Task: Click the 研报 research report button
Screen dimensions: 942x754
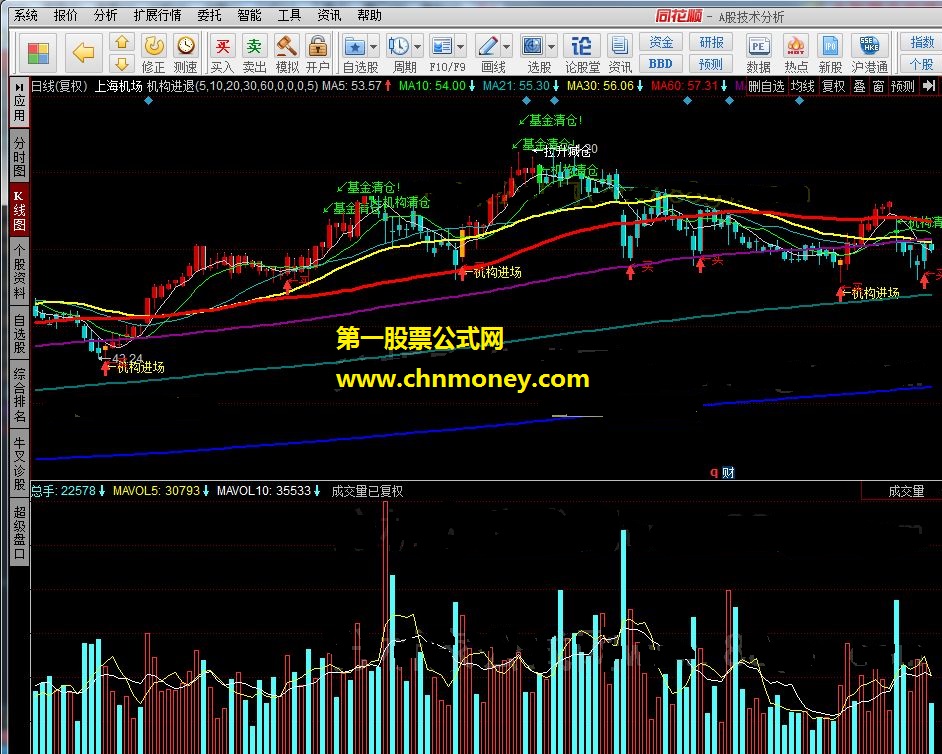Action: point(711,41)
